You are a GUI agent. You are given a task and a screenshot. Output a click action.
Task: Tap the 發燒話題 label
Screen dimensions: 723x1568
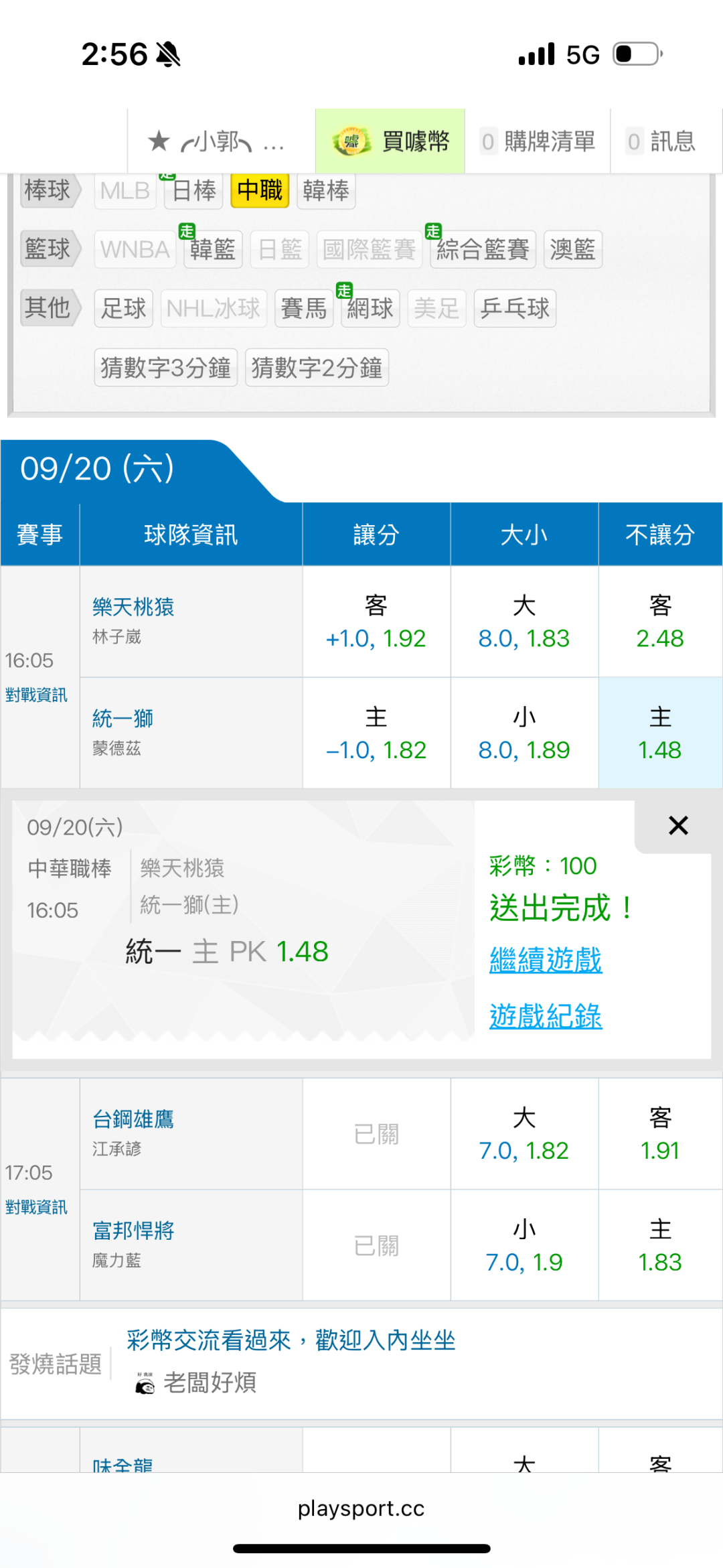coord(56,1364)
